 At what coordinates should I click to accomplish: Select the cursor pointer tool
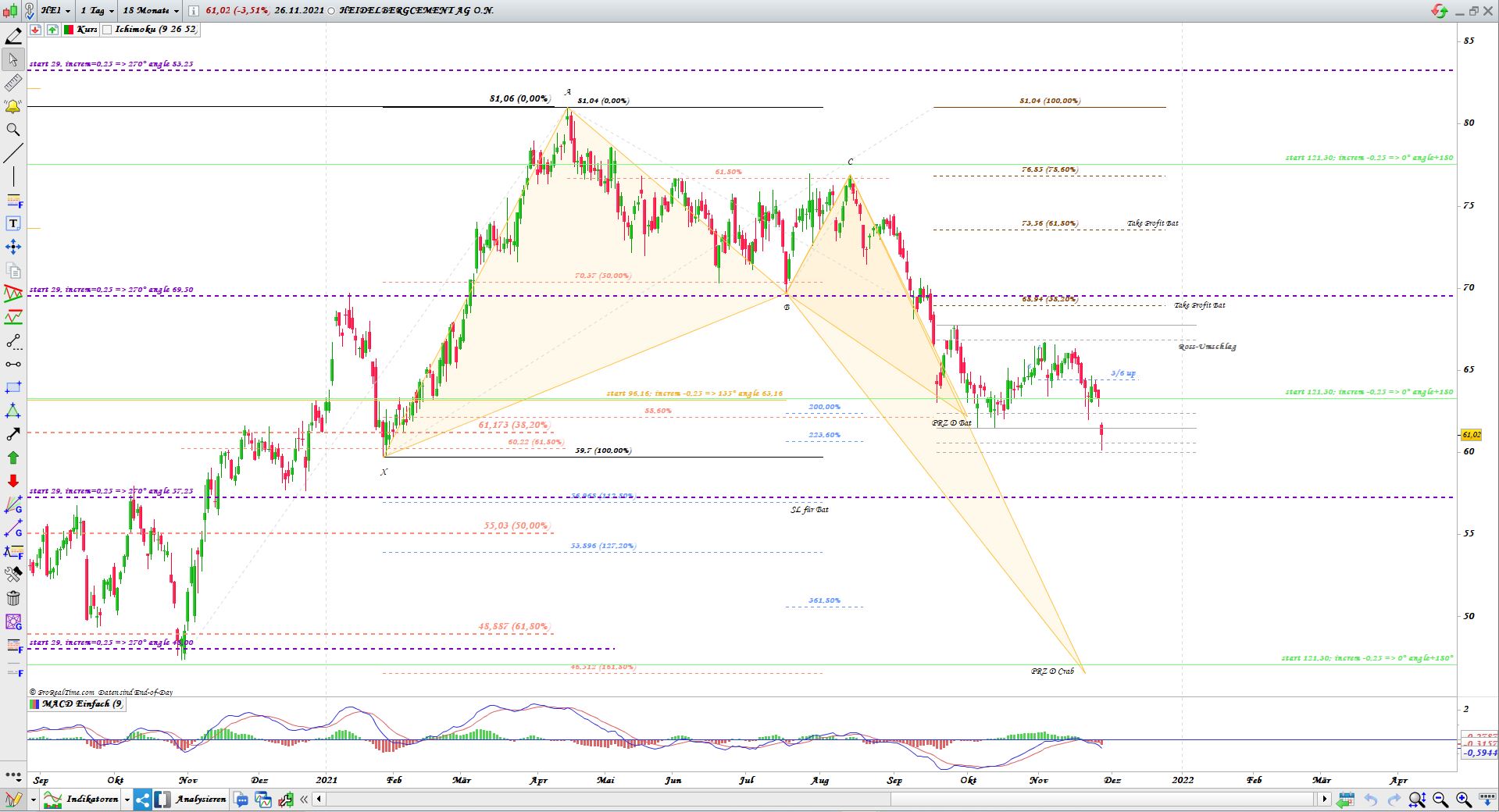pyautogui.click(x=13, y=59)
